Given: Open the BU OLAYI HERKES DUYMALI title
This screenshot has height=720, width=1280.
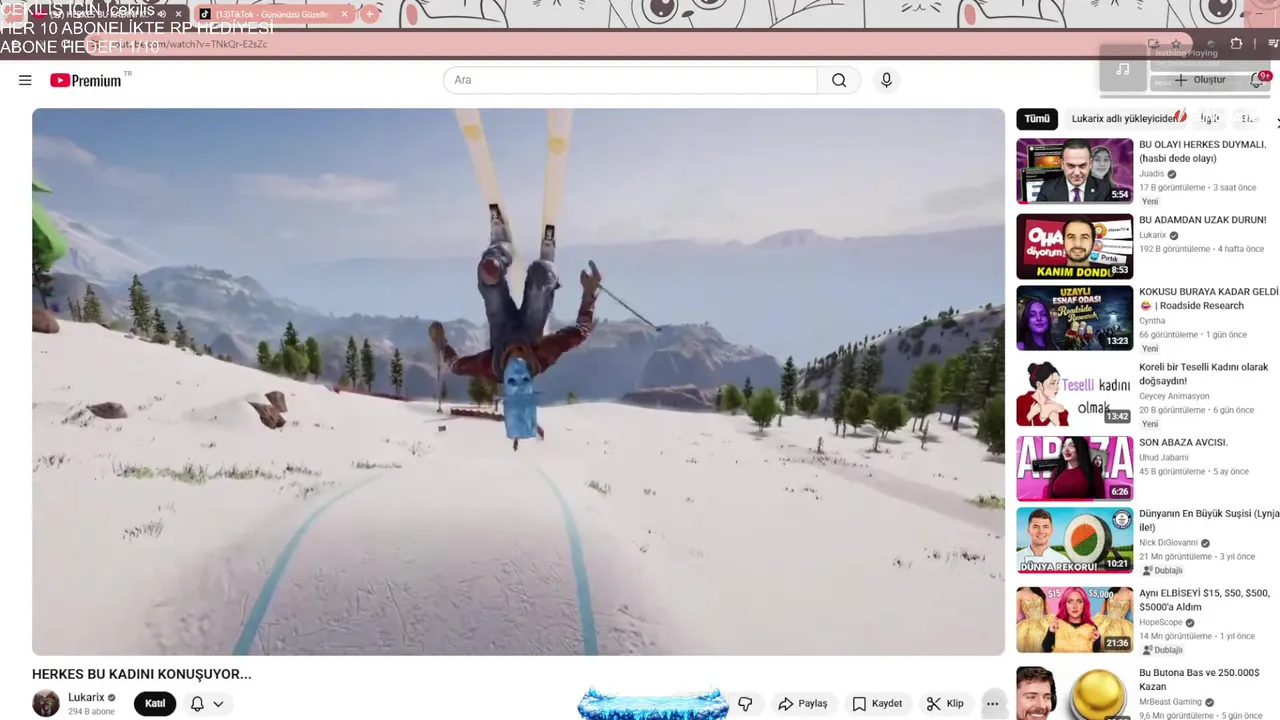Looking at the screenshot, I should pos(1202,151).
